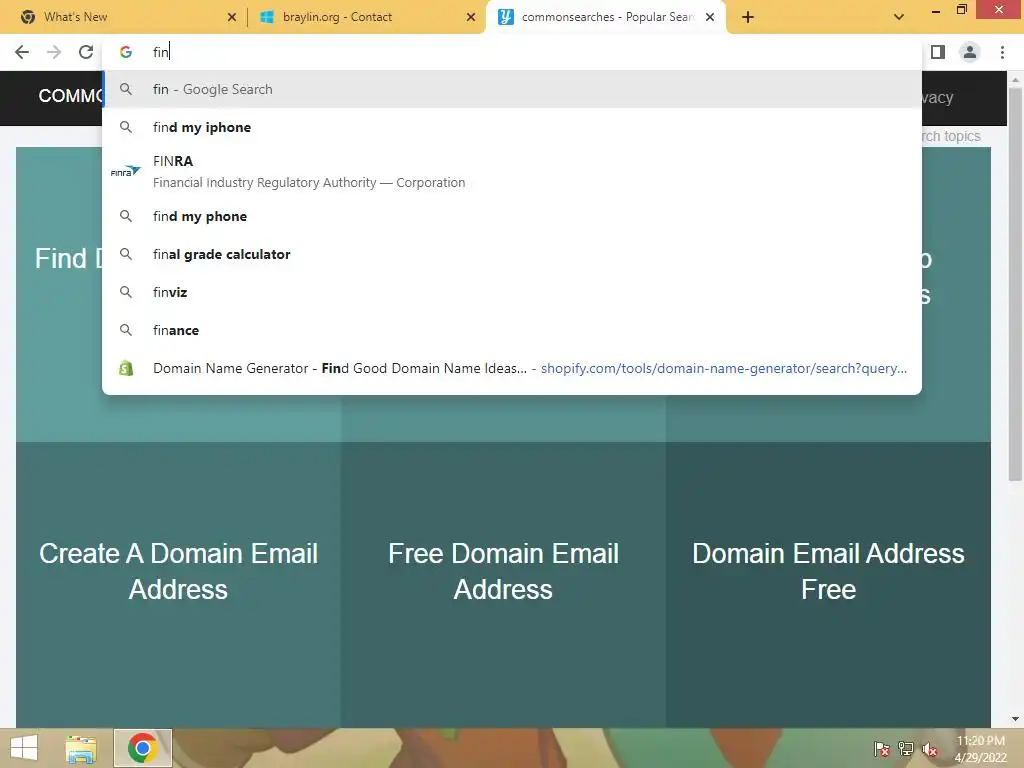Screen dimensions: 1024x768
Task: Click the Chrome taskbar icon
Action: (x=142, y=748)
